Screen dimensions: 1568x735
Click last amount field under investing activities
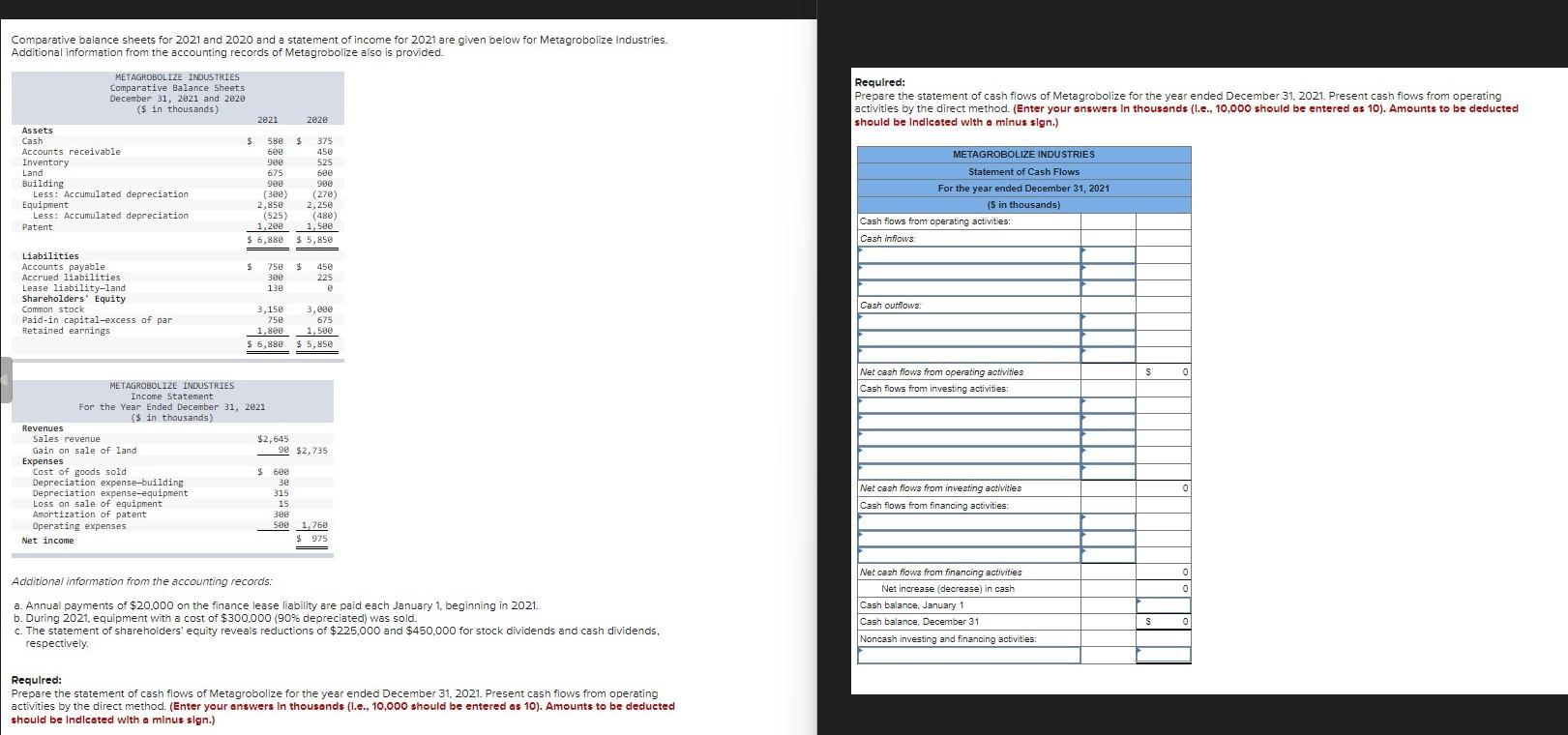(1109, 472)
